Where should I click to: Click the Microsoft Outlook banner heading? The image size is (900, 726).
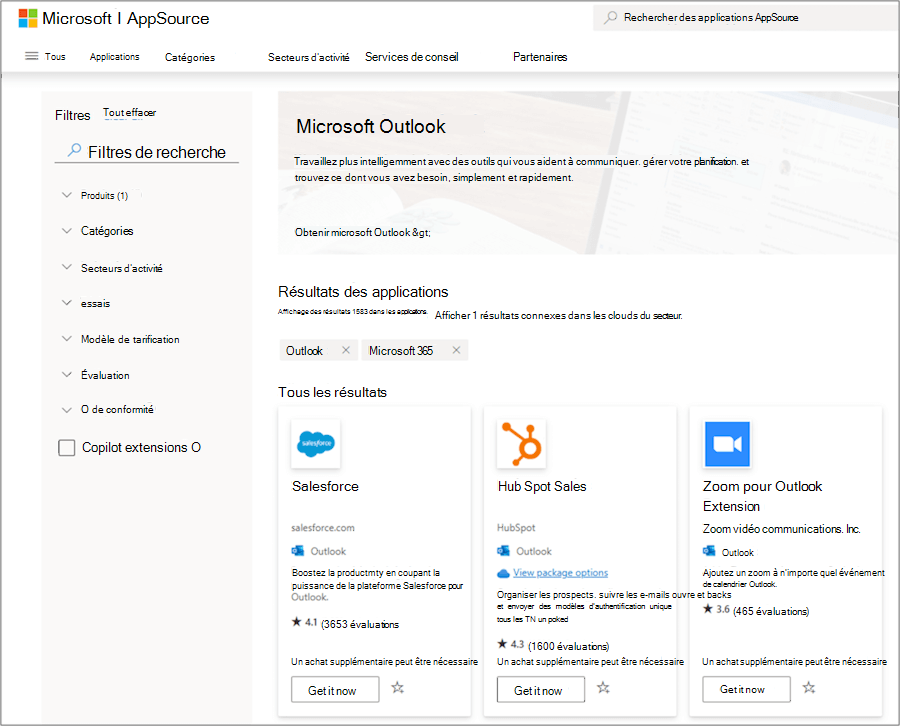click(x=371, y=126)
